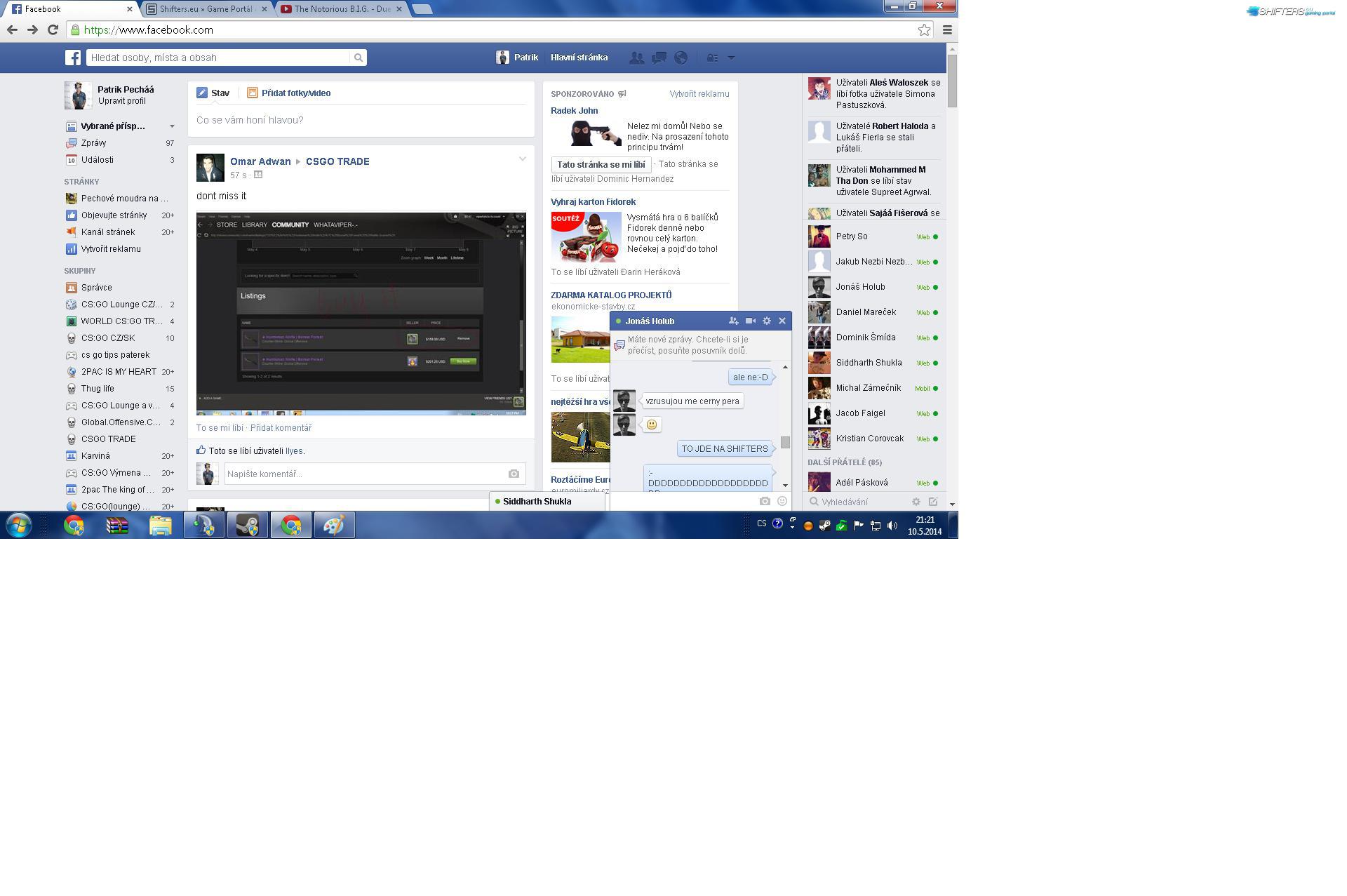Click Chrome back arrow

coord(12,29)
